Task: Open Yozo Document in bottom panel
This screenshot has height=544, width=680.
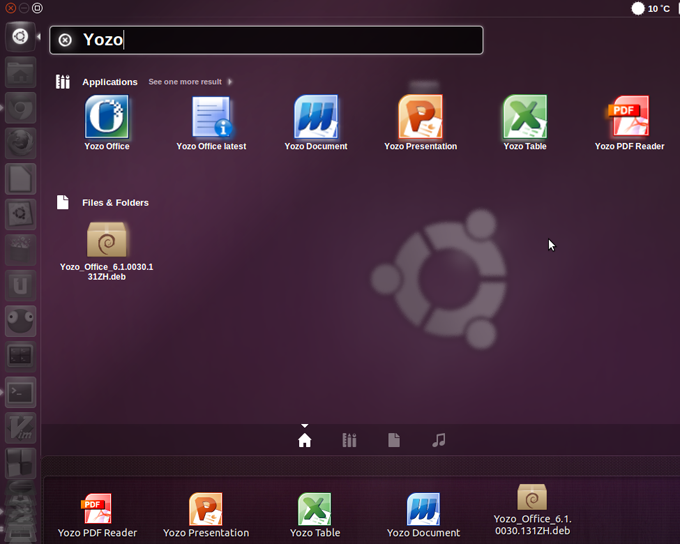Action: 423,515
